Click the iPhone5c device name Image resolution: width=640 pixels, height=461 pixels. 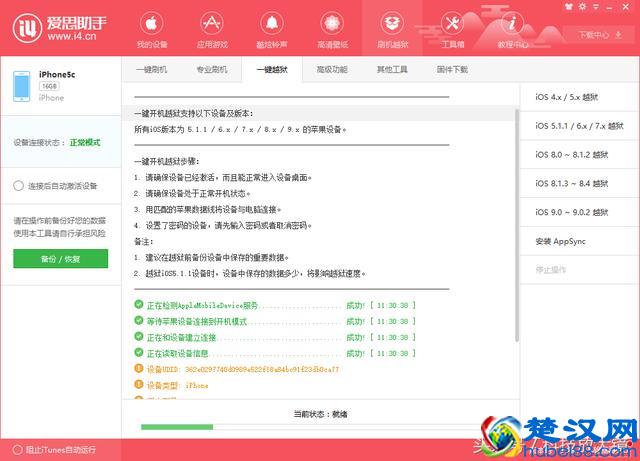tap(57, 74)
